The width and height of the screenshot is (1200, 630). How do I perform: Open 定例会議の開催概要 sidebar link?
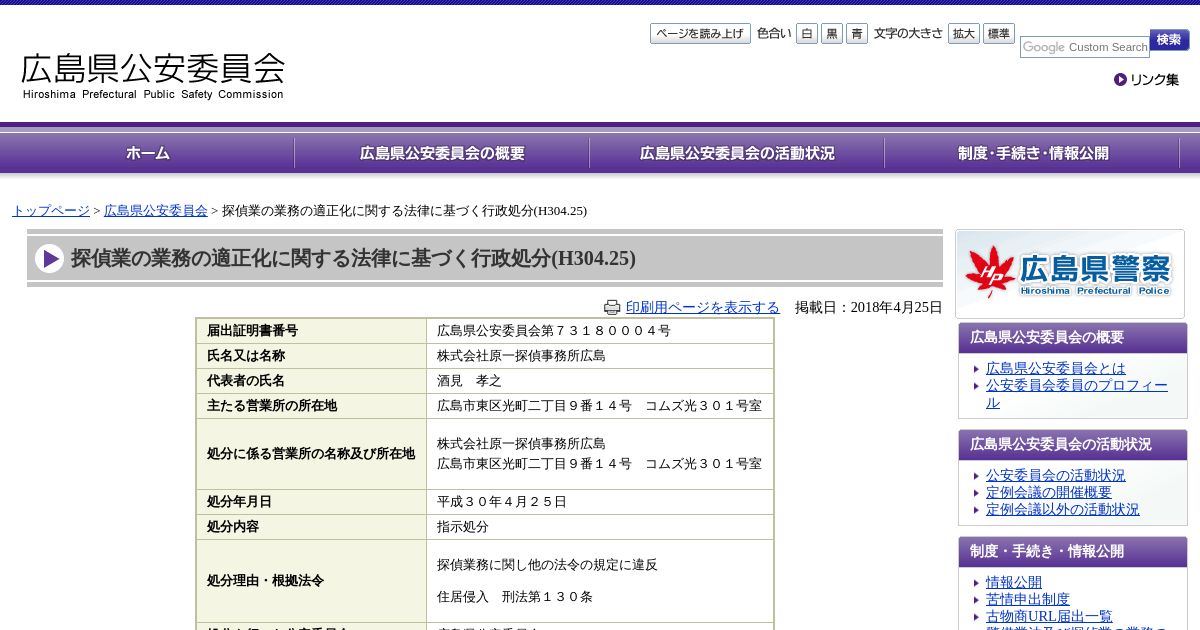pyautogui.click(x=1049, y=492)
